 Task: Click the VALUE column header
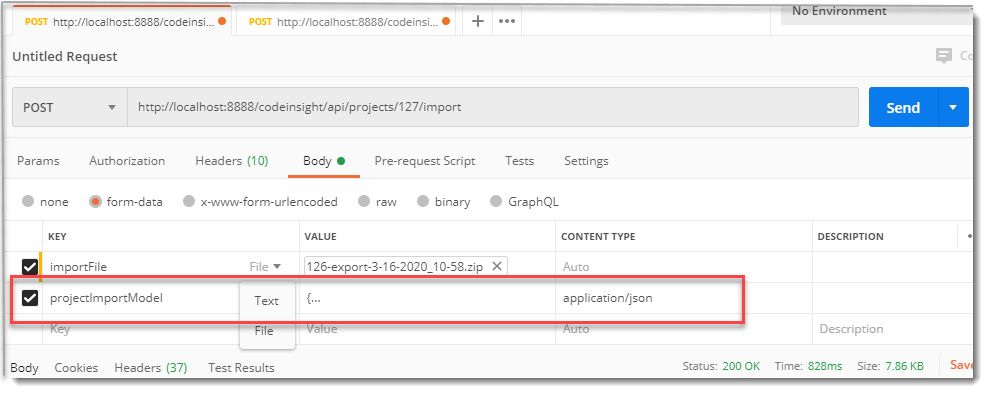pyautogui.click(x=320, y=237)
